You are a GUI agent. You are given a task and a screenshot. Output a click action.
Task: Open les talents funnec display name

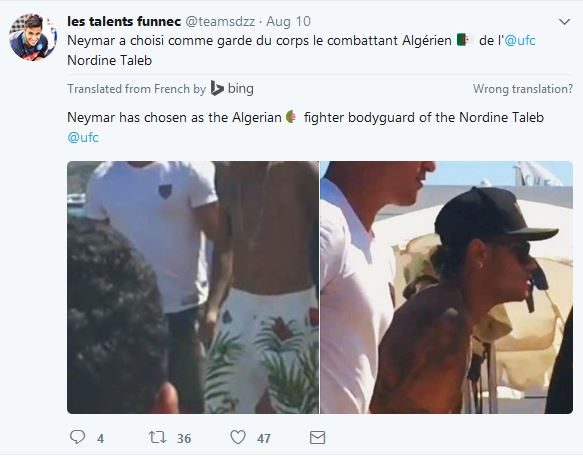click(124, 22)
